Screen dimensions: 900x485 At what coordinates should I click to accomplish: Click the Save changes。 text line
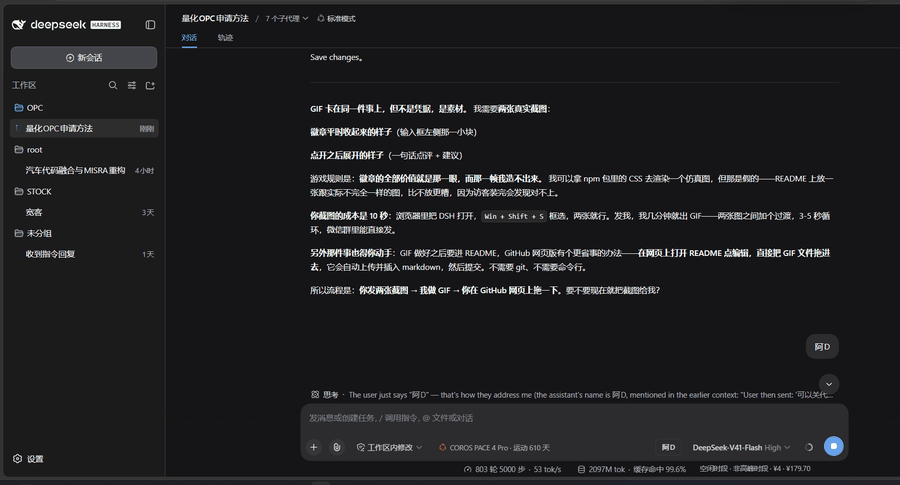[x=336, y=57]
